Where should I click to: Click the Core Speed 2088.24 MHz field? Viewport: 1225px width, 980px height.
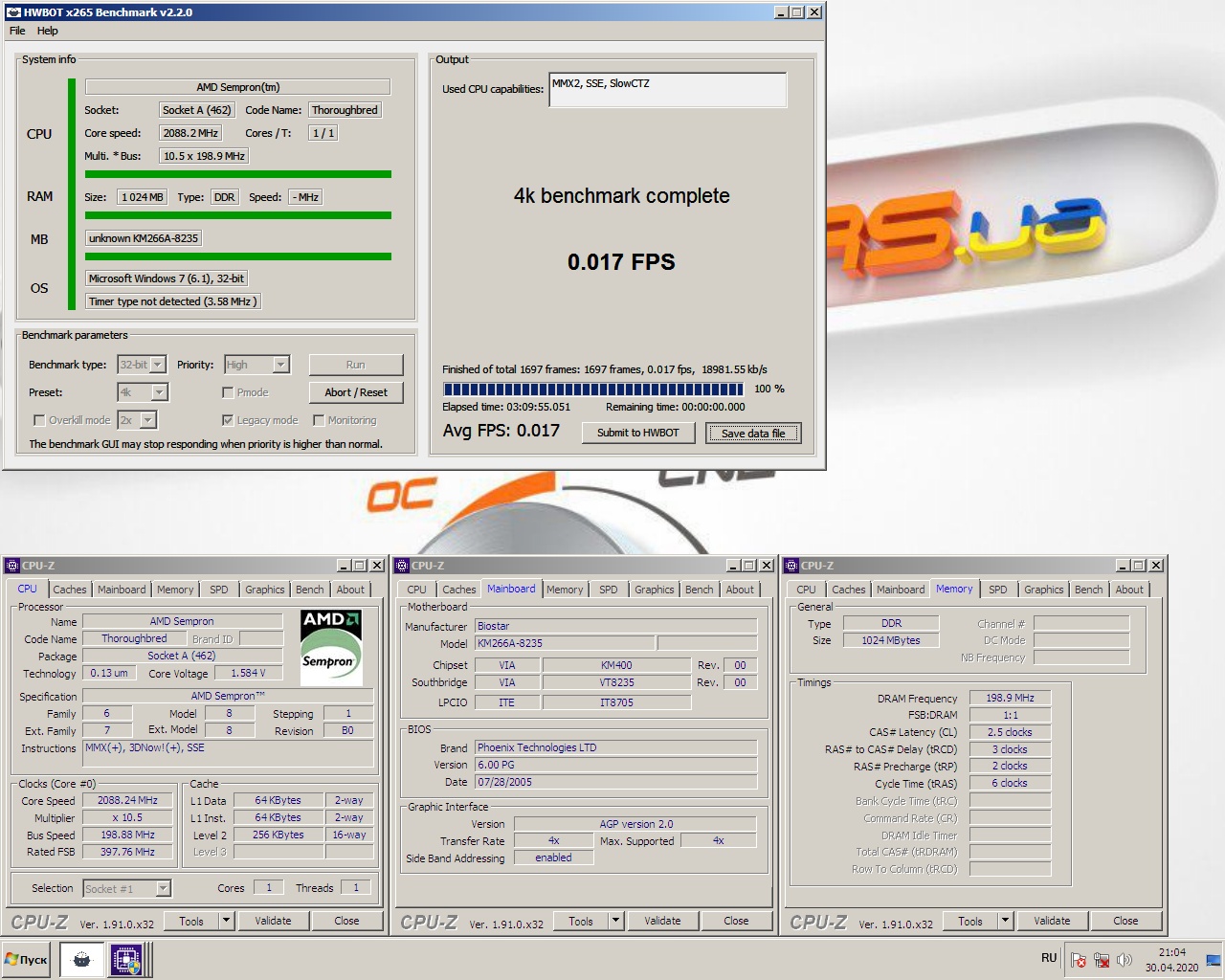coord(127,800)
